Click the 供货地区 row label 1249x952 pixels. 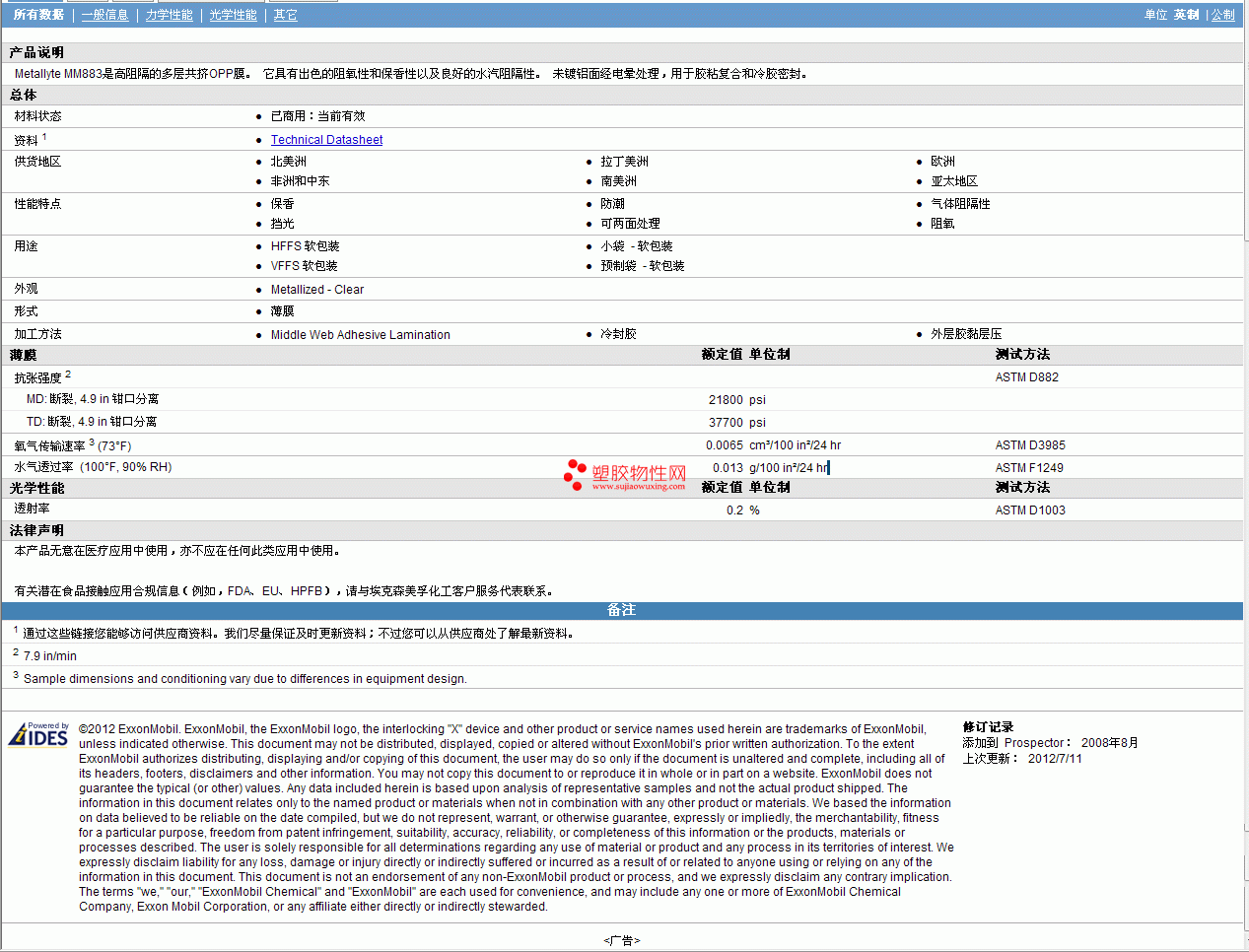pos(37,162)
